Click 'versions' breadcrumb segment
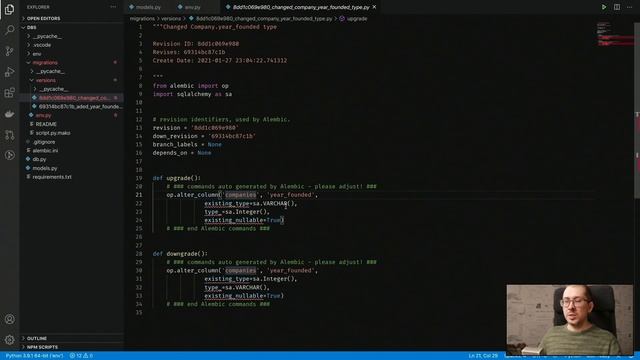The image size is (640, 360). pos(171,19)
